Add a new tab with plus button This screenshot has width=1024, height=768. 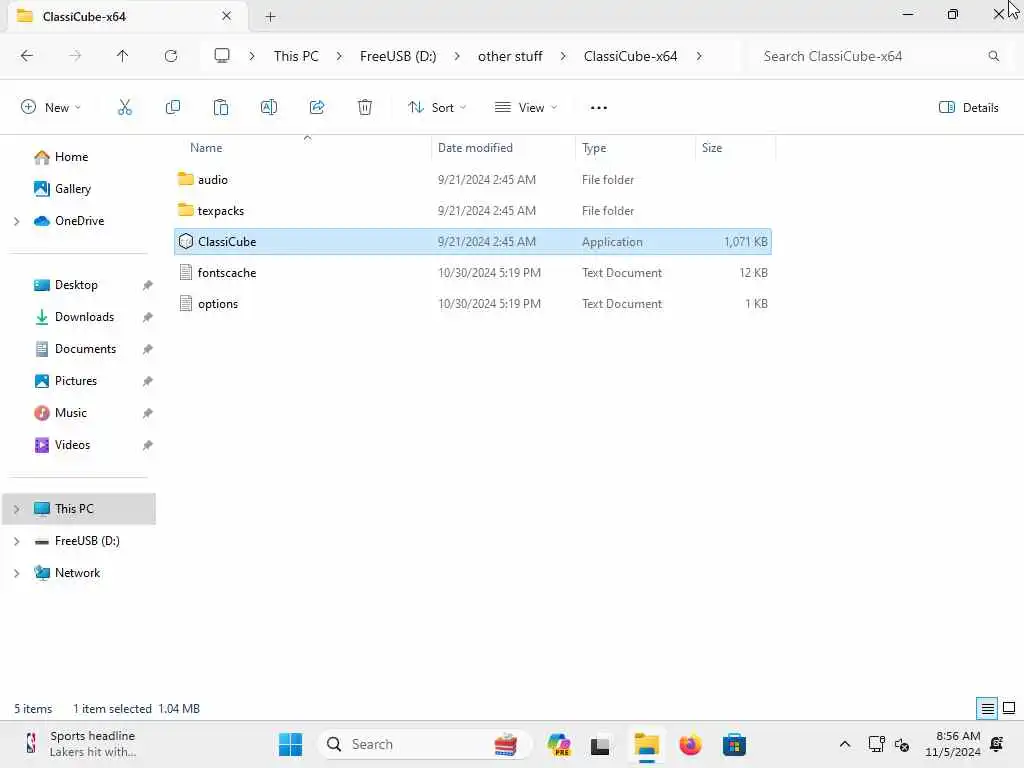pos(270,16)
